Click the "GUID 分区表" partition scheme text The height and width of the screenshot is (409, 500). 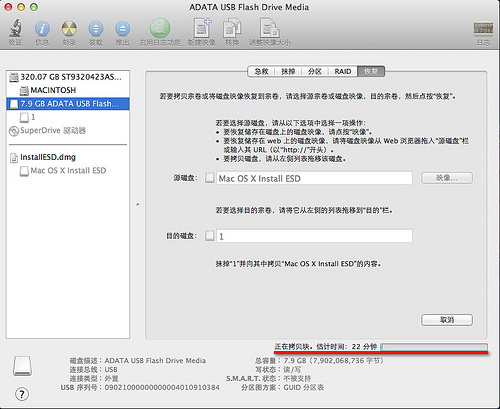click(304, 388)
